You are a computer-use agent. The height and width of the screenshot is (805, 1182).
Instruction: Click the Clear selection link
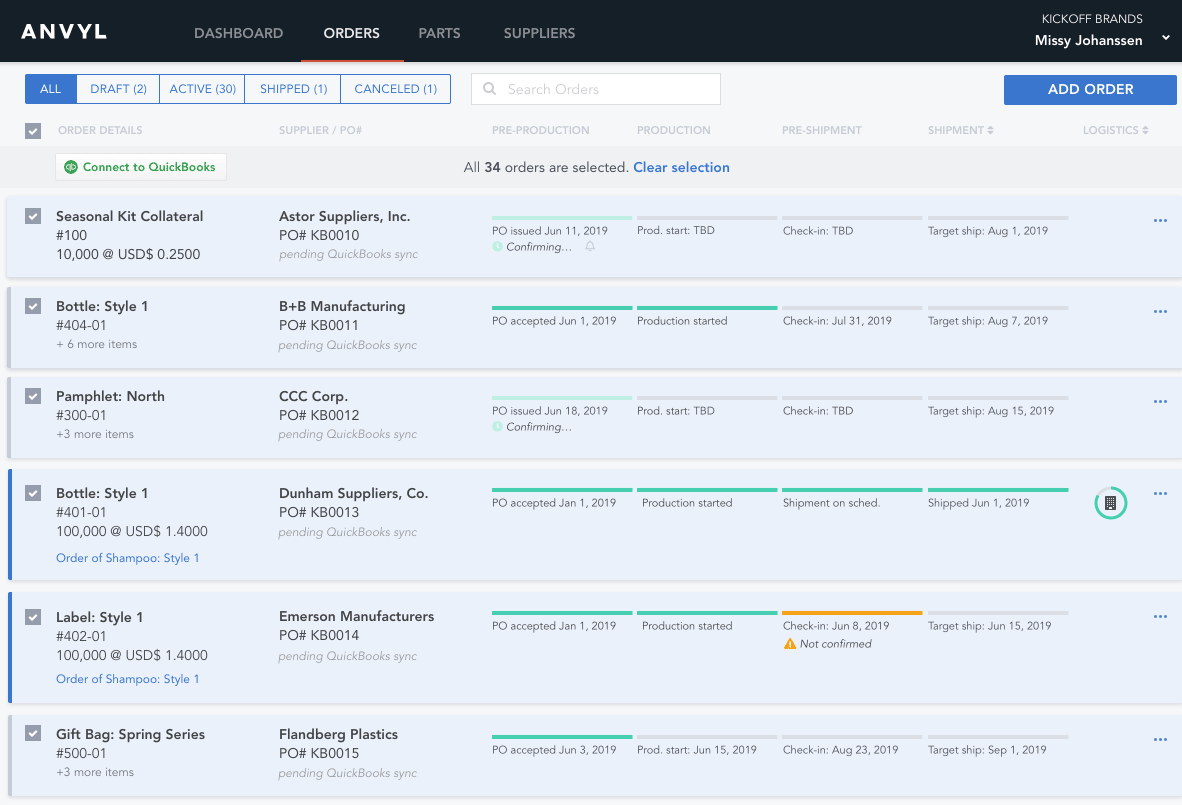pos(681,167)
